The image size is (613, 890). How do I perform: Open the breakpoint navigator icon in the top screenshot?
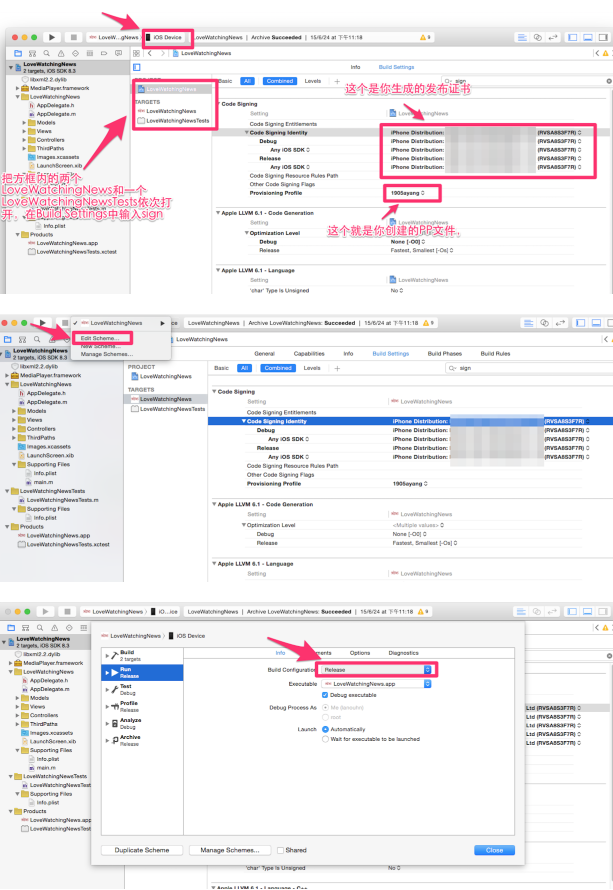click(104, 53)
